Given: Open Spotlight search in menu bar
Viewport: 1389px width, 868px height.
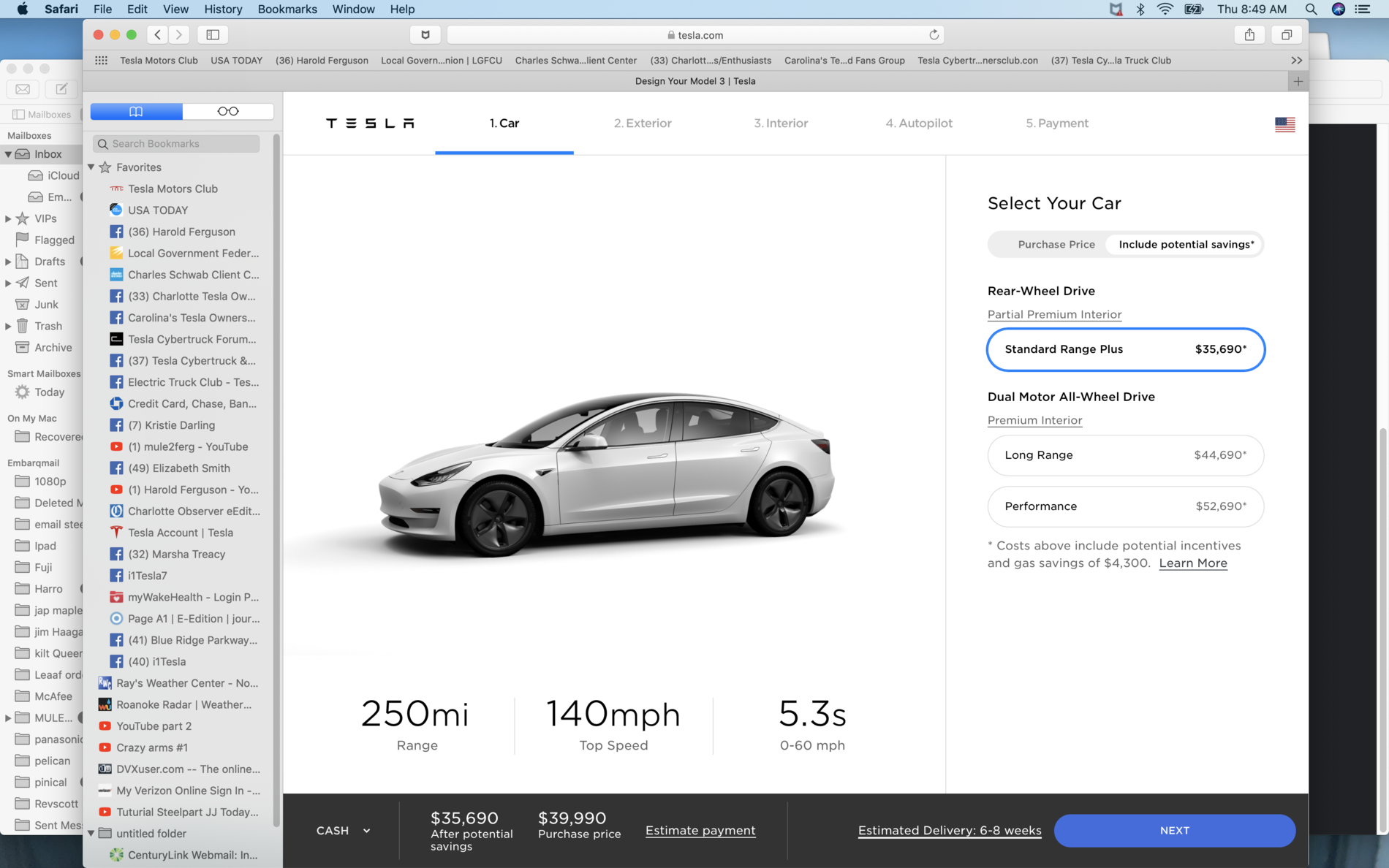Looking at the screenshot, I should 1311,9.
